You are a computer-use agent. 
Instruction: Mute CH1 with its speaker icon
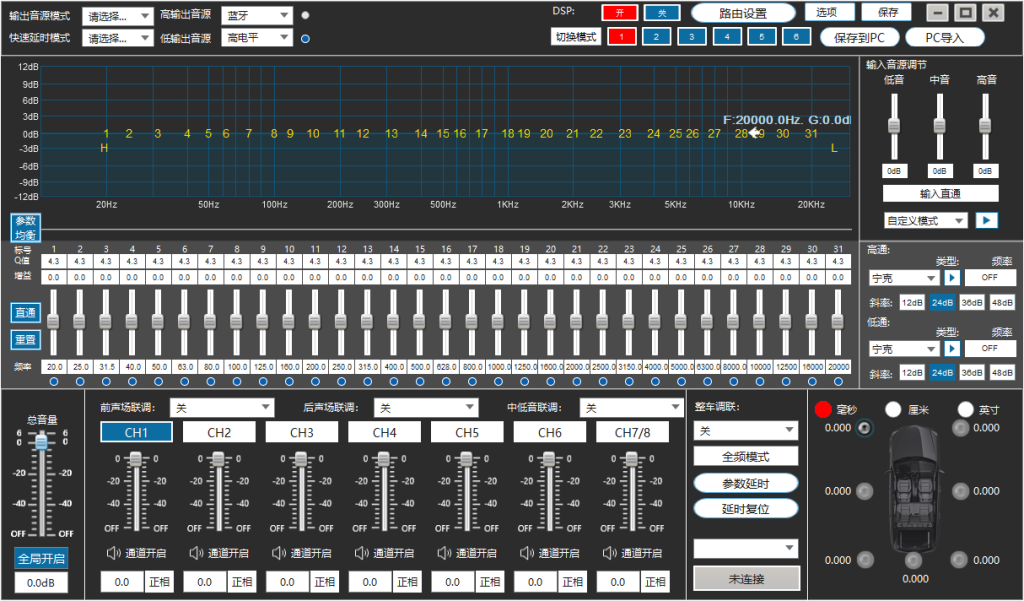113,553
